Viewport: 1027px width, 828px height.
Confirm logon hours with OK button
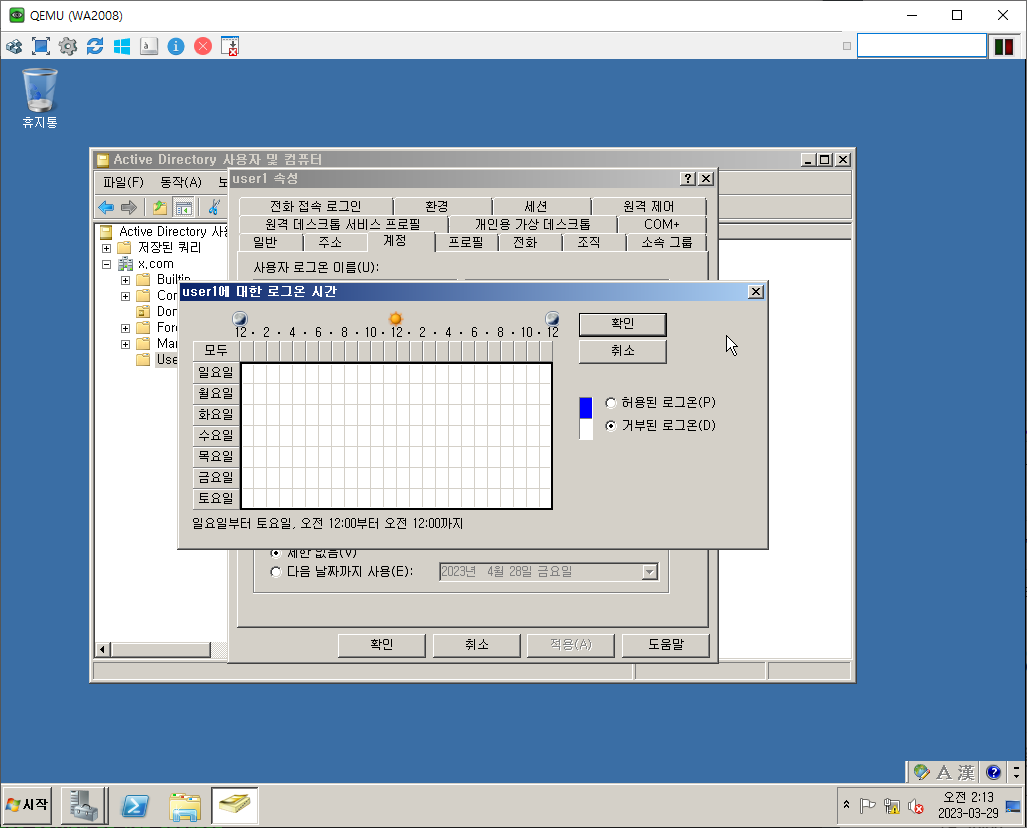622,324
